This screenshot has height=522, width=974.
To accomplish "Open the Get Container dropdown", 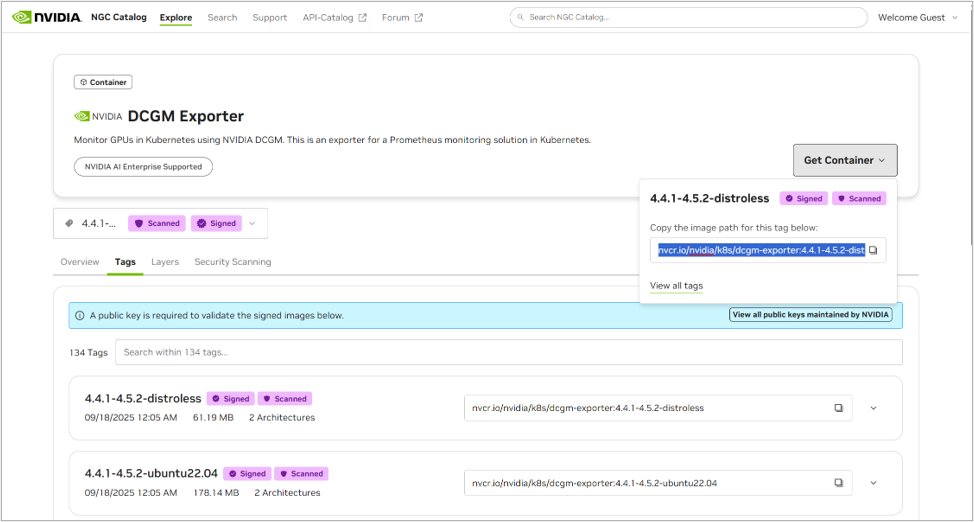I will pyautogui.click(x=844, y=160).
